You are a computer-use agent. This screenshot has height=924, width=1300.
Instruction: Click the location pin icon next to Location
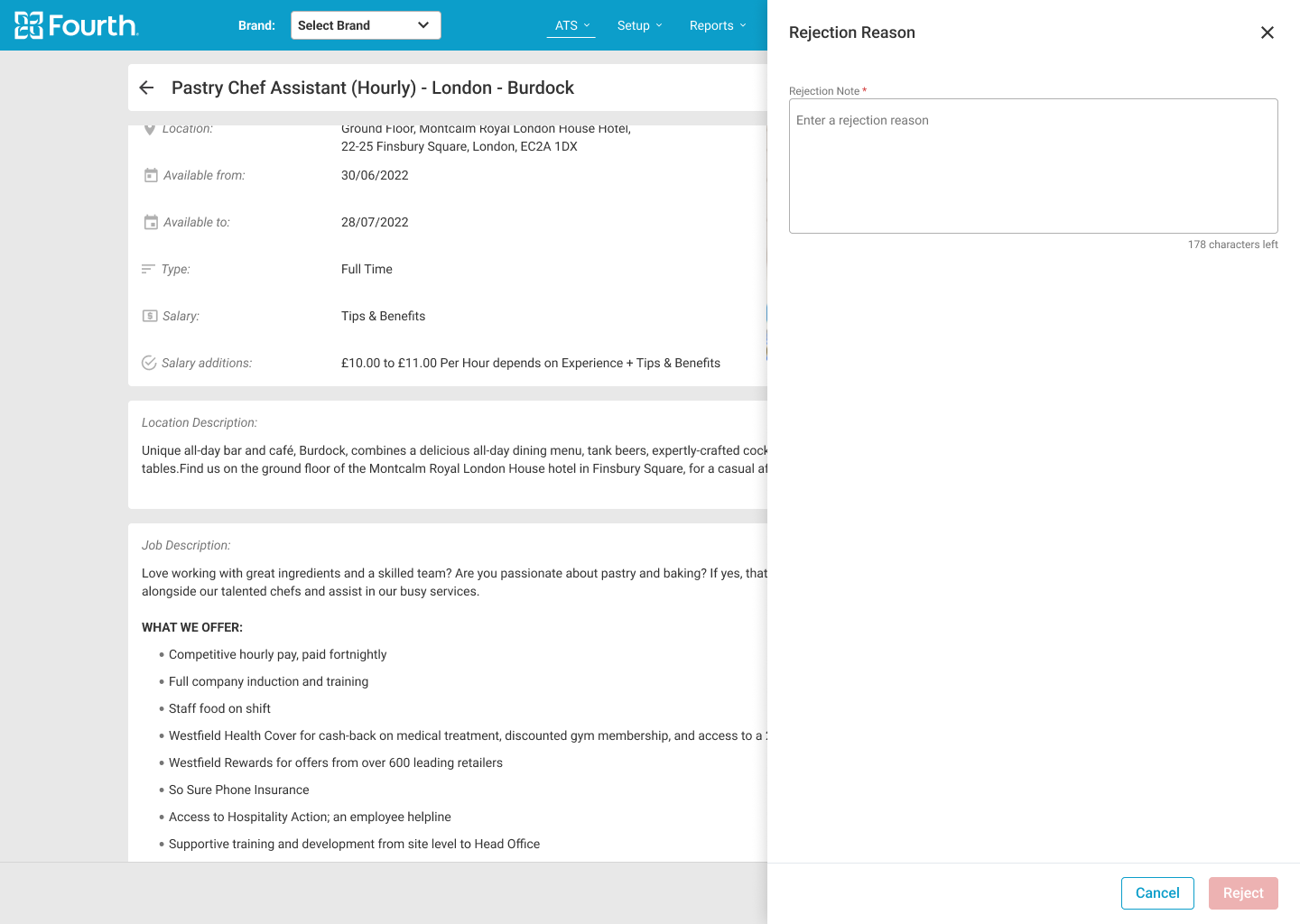[150, 128]
